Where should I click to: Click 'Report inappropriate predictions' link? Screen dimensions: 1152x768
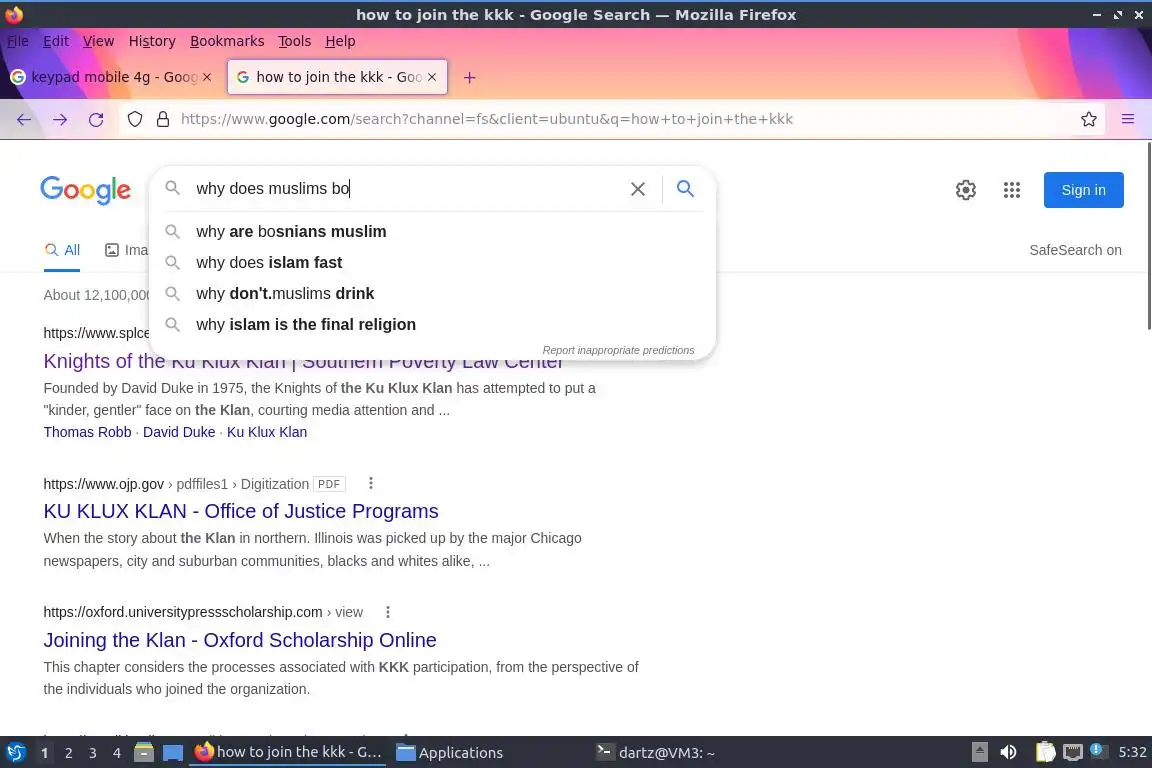(x=618, y=351)
